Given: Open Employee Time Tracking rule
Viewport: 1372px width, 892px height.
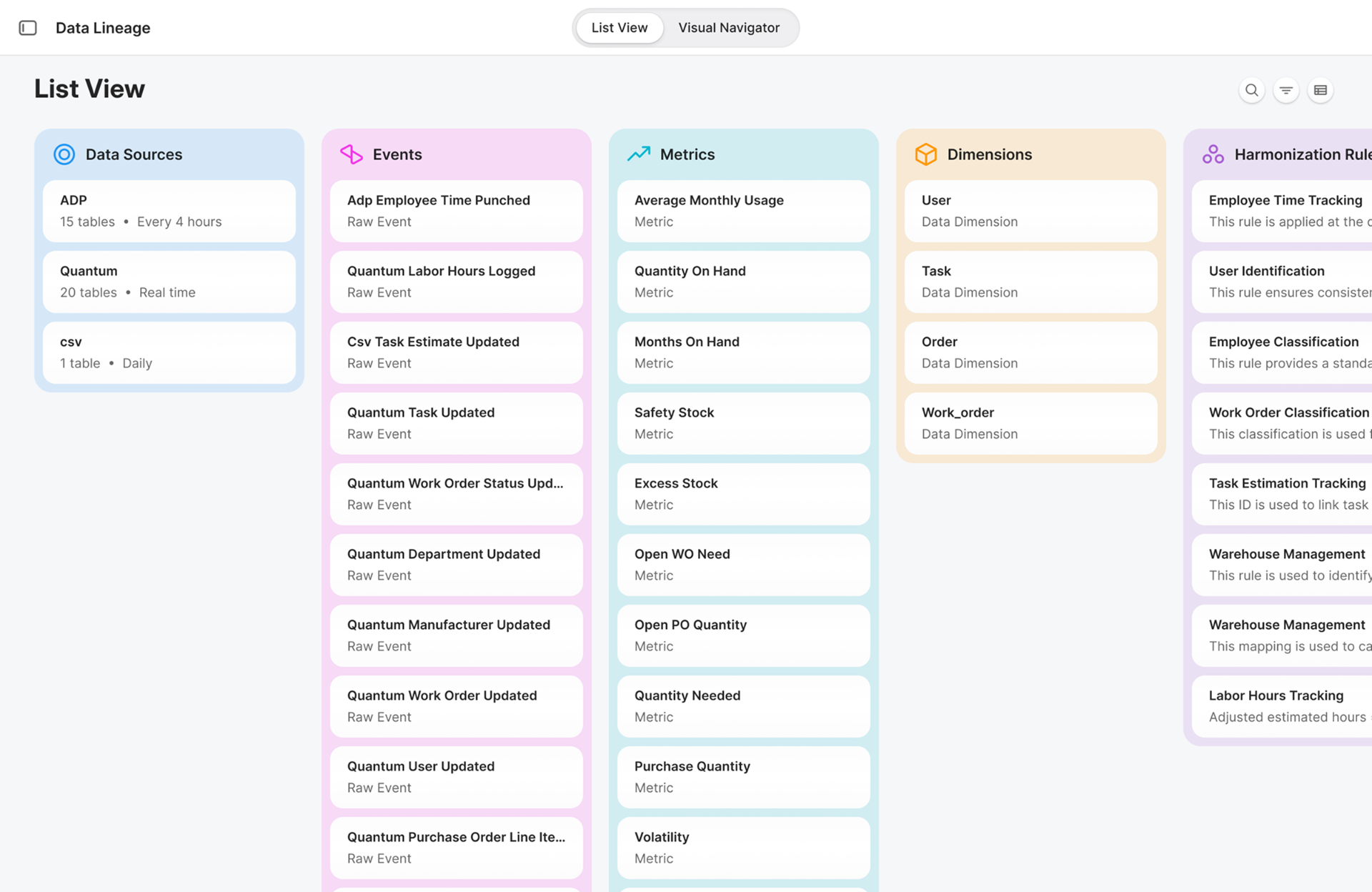Looking at the screenshot, I should pyautogui.click(x=1282, y=211).
